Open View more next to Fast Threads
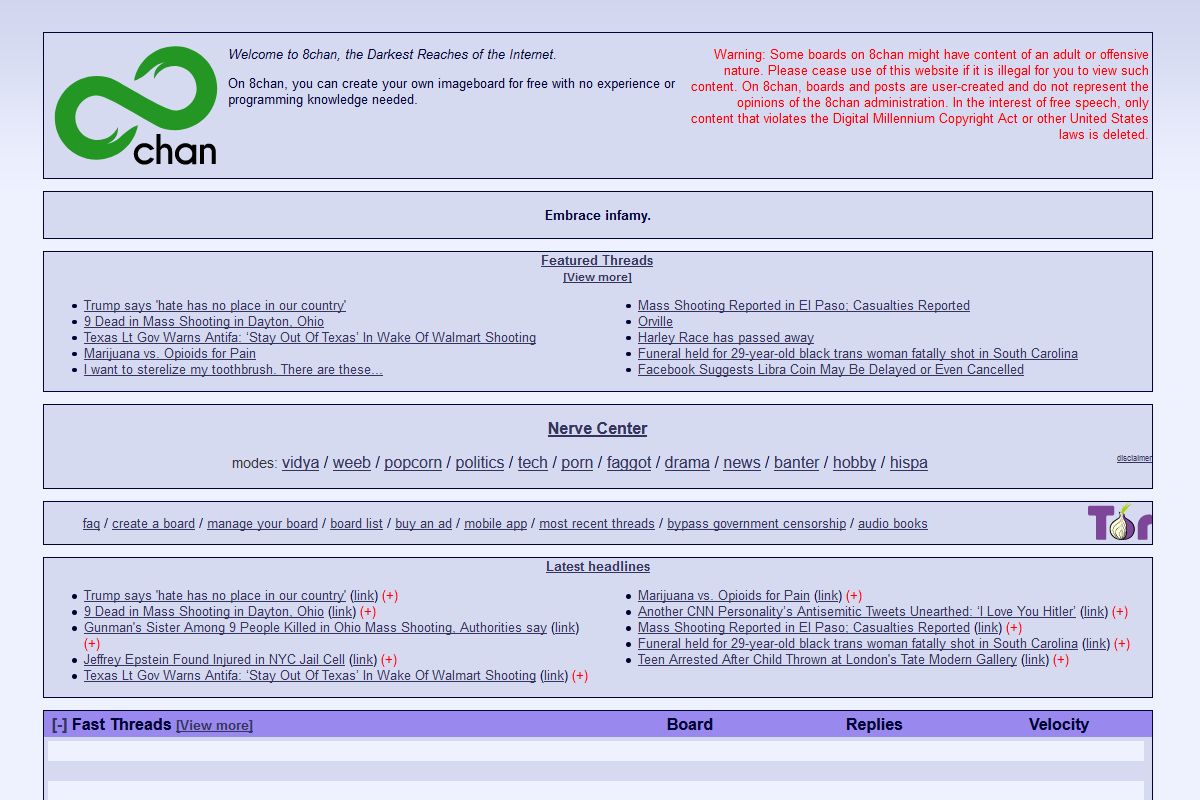 214,726
